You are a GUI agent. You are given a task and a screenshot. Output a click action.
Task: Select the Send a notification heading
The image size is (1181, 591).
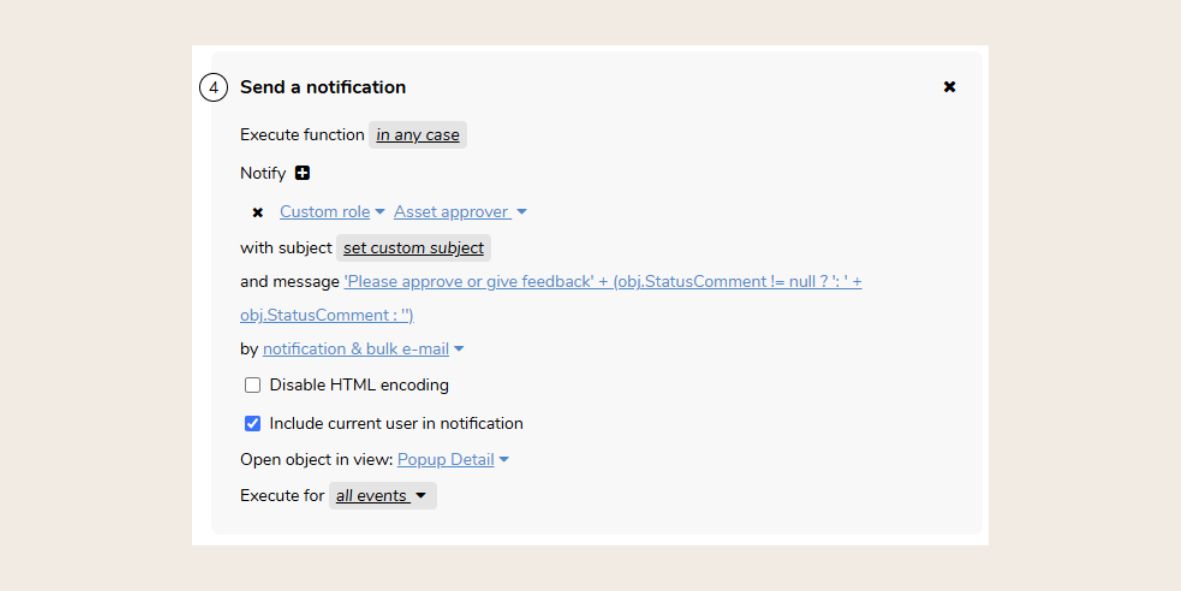click(x=323, y=87)
